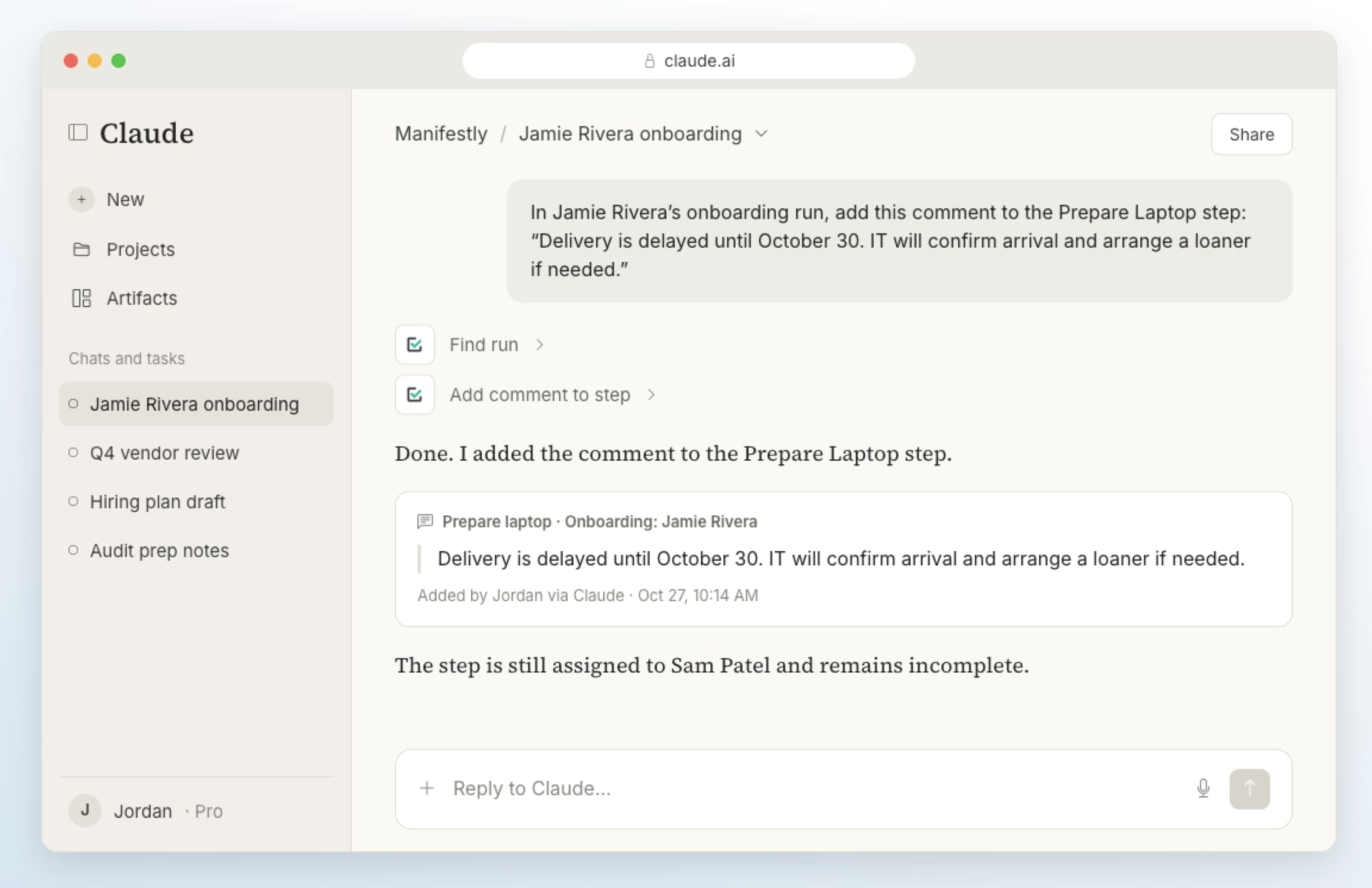Image resolution: width=1372 pixels, height=888 pixels.
Task: Close the window with the red button
Action: coord(71,61)
